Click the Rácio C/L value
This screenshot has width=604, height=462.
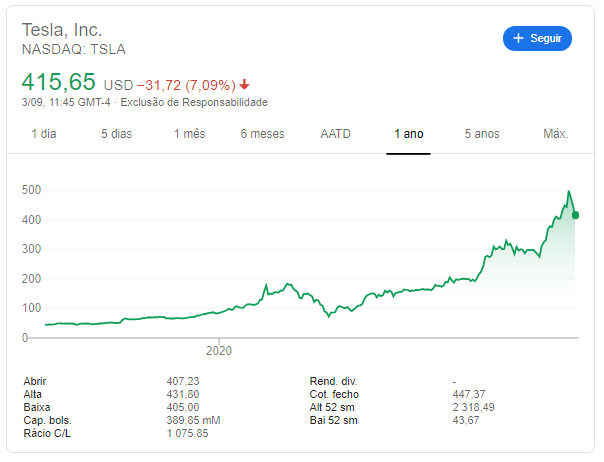[x=187, y=433]
